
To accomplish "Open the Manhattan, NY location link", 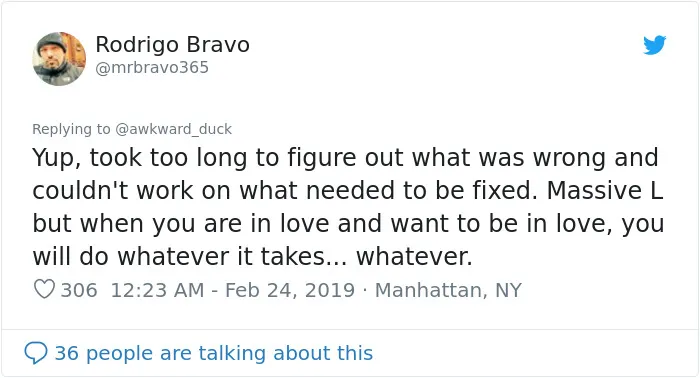I will tap(448, 290).
